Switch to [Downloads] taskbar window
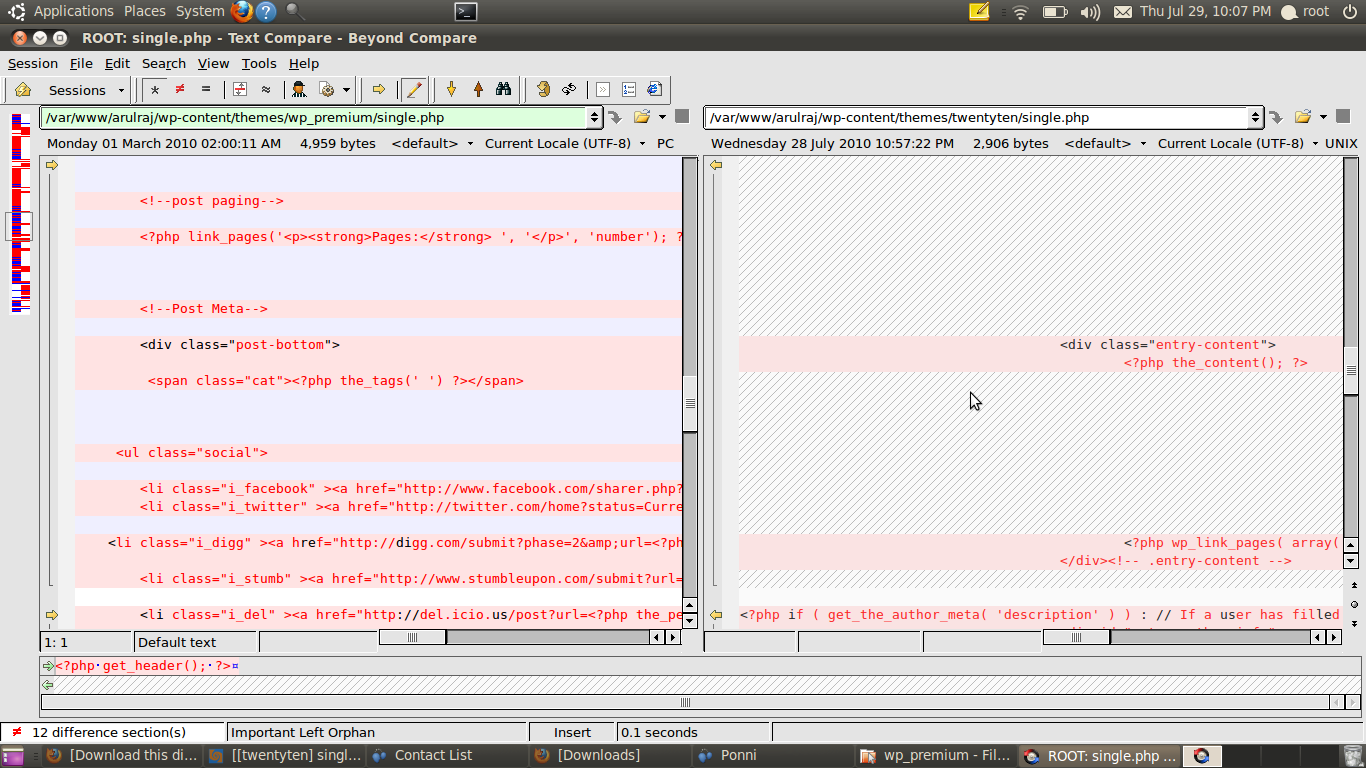 (x=610, y=756)
